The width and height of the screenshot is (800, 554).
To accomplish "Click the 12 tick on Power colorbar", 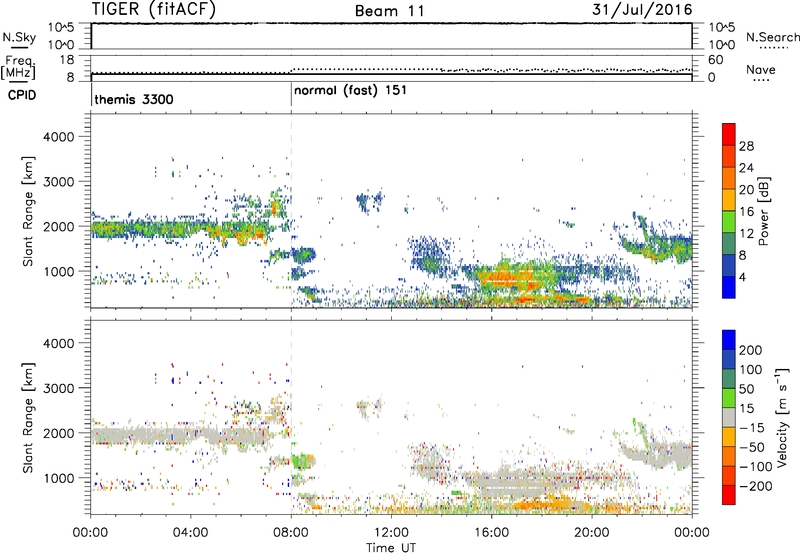I will tap(746, 234).
